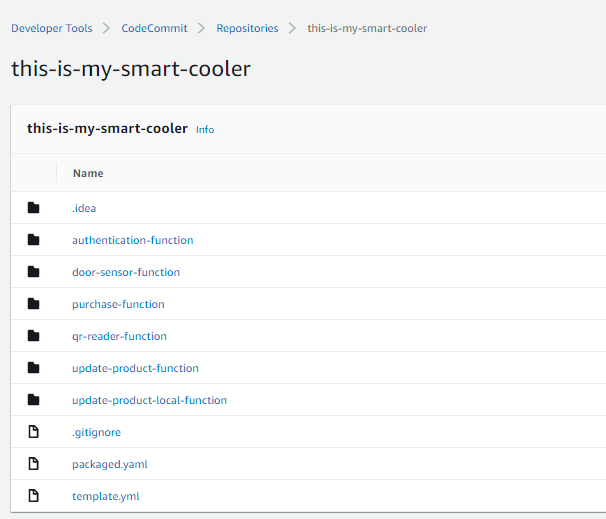Click the authentication-function folder icon
The width and height of the screenshot is (606, 519).
[x=34, y=240]
